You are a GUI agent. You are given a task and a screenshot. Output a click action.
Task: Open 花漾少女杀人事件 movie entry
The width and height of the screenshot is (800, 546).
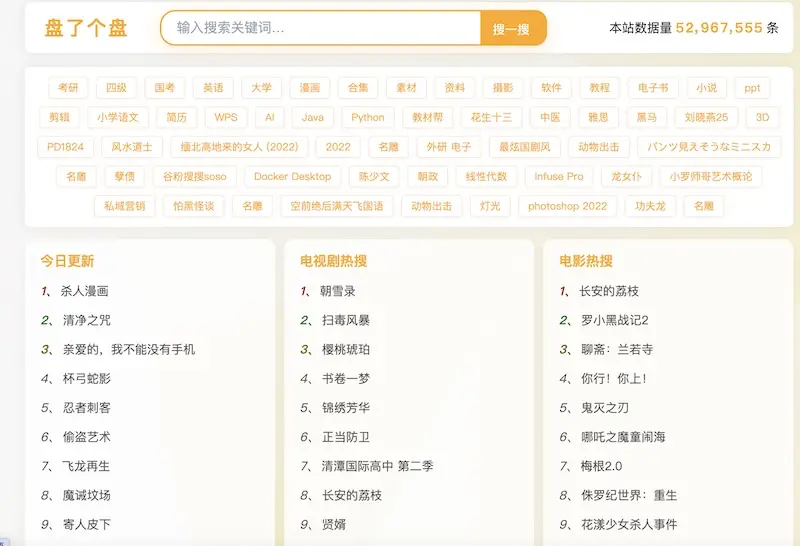point(629,524)
